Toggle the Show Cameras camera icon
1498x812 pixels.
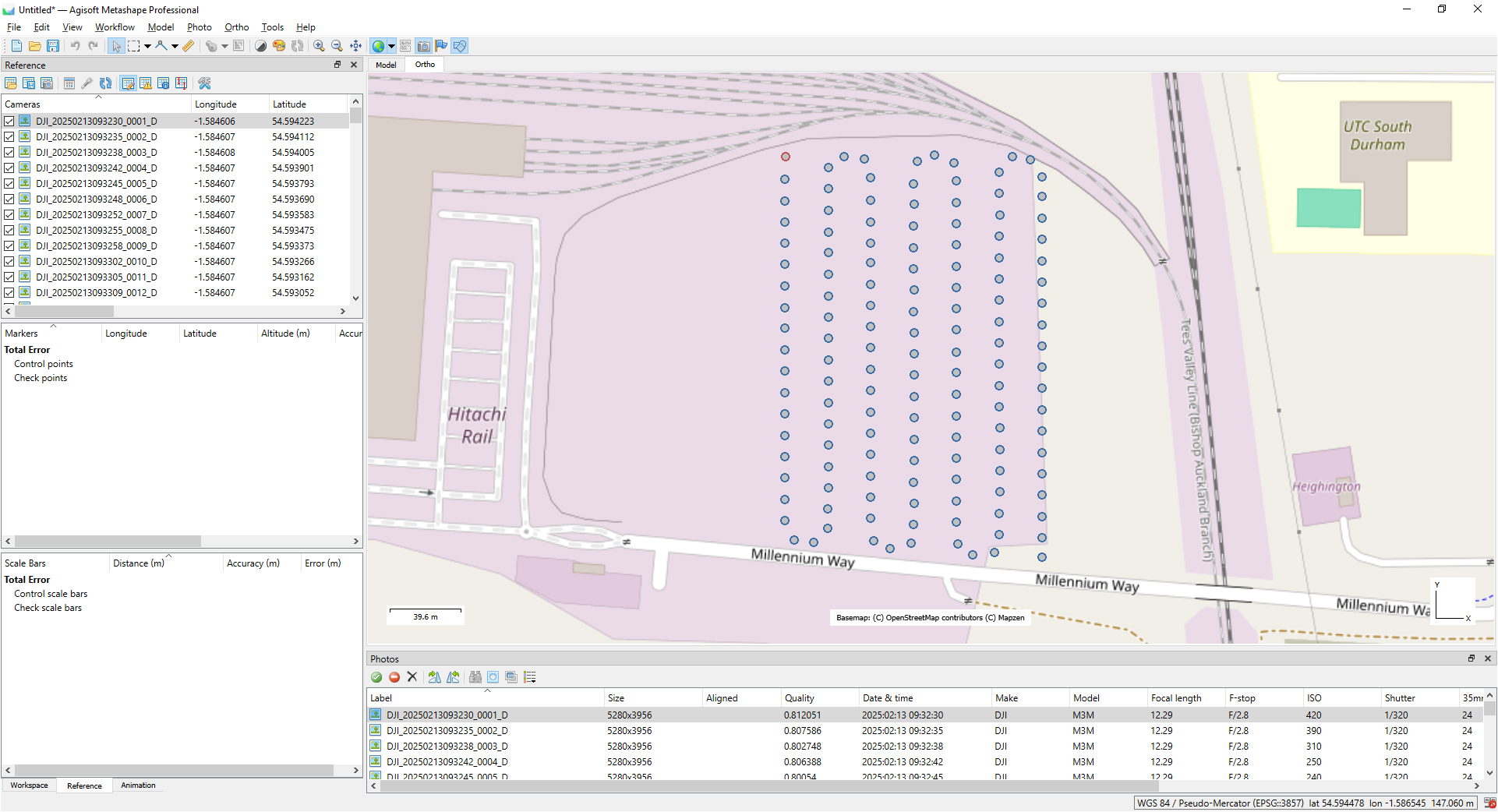(423, 46)
